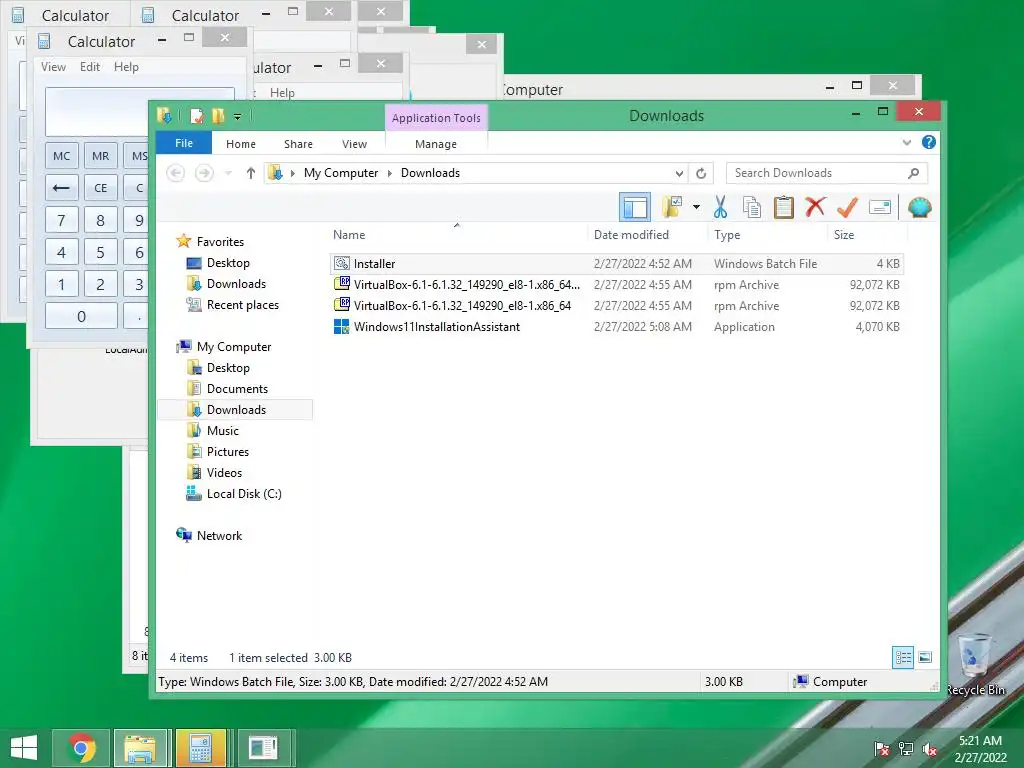Select My Computer in navigation pane
1024x768 pixels.
(234, 347)
